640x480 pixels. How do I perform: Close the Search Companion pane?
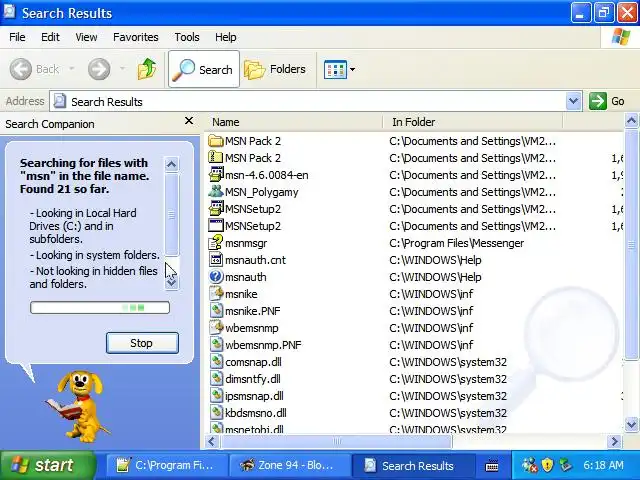coord(189,121)
